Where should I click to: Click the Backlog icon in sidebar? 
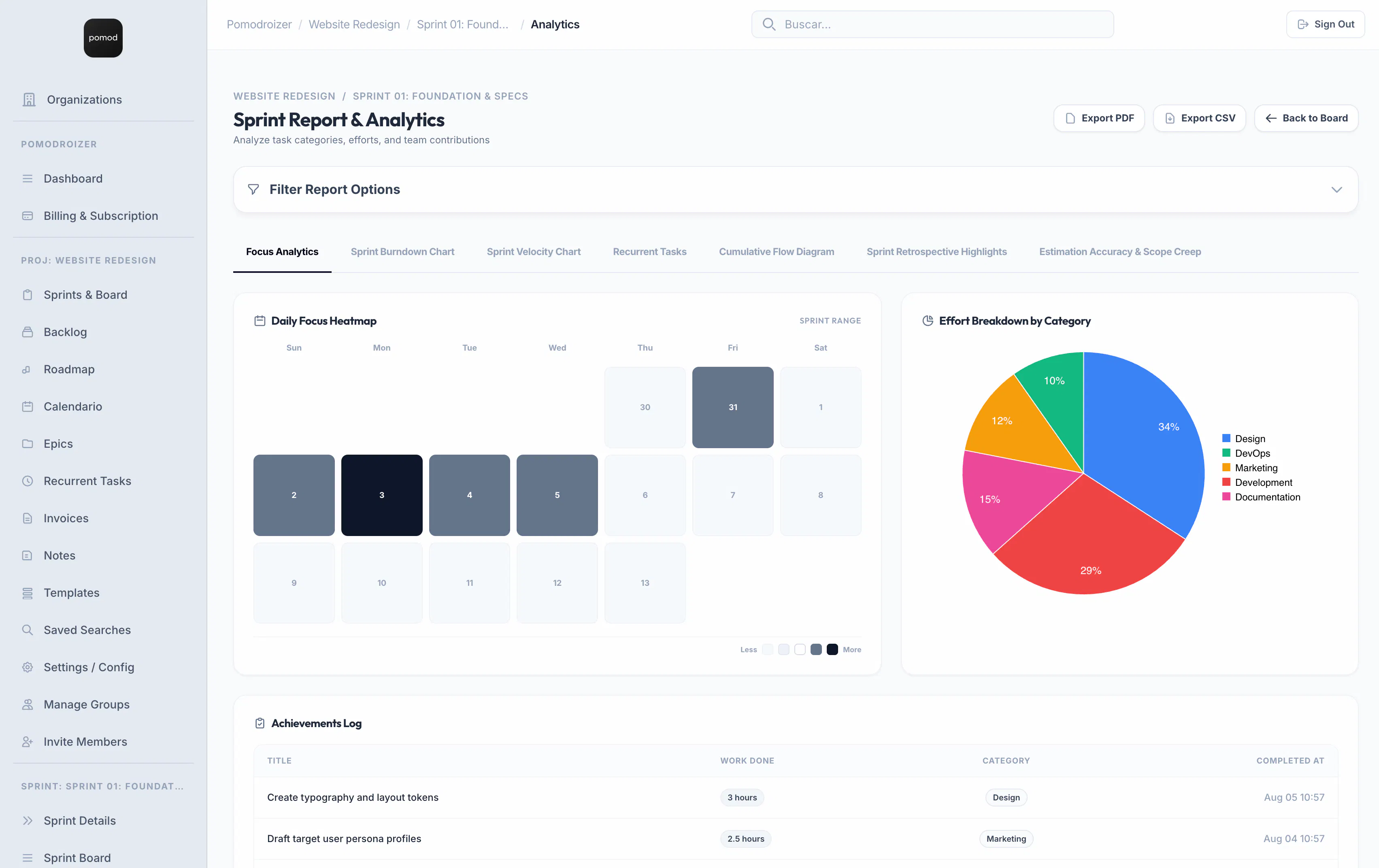click(x=28, y=332)
